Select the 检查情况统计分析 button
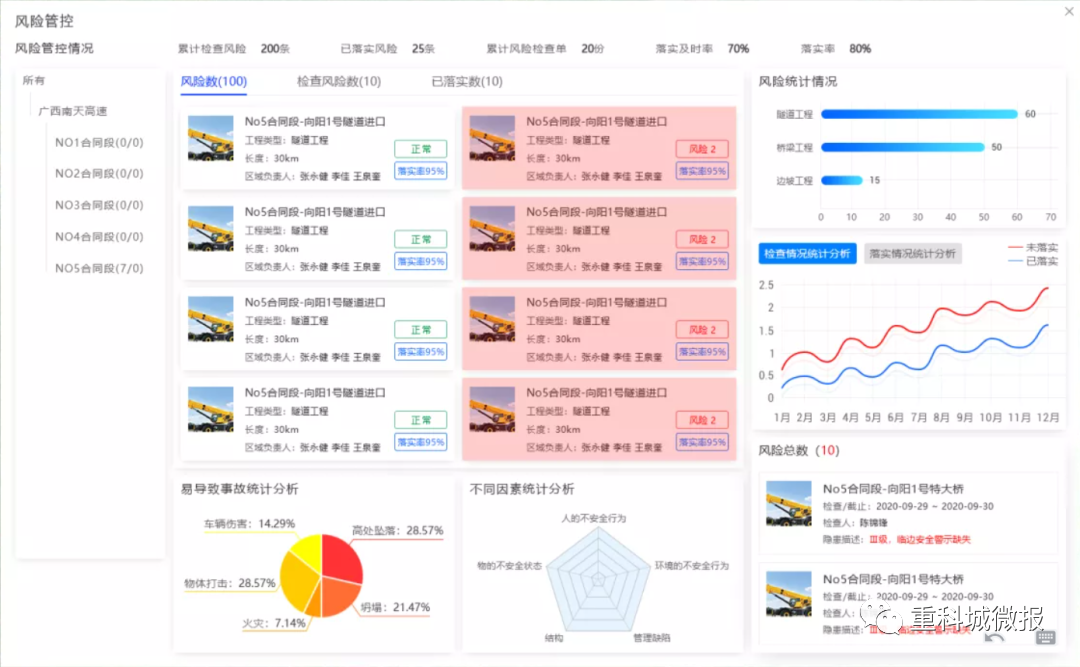The width and height of the screenshot is (1080, 667). 806,253
